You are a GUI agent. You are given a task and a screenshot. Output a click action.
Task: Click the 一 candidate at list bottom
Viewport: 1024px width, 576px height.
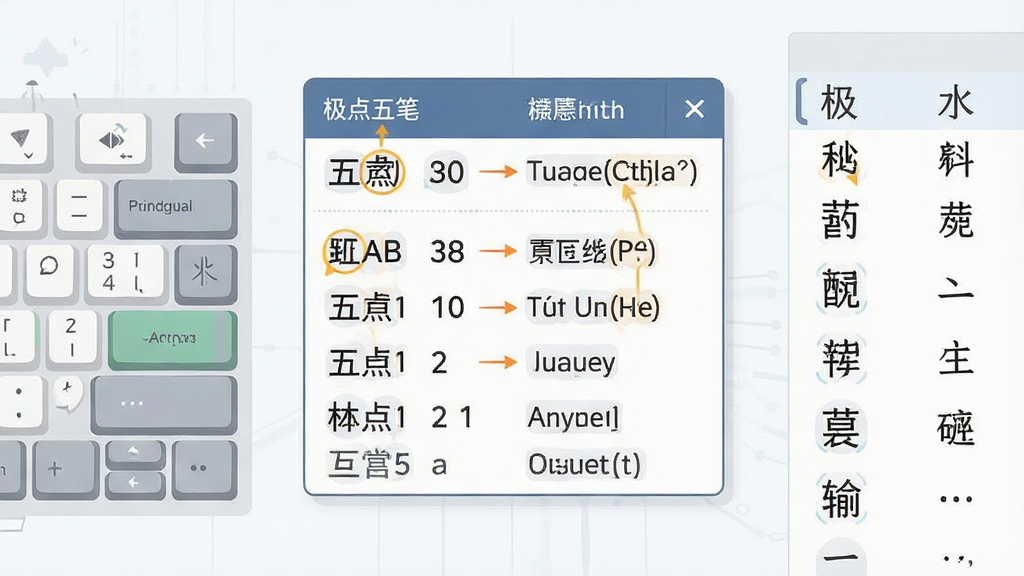point(841,559)
